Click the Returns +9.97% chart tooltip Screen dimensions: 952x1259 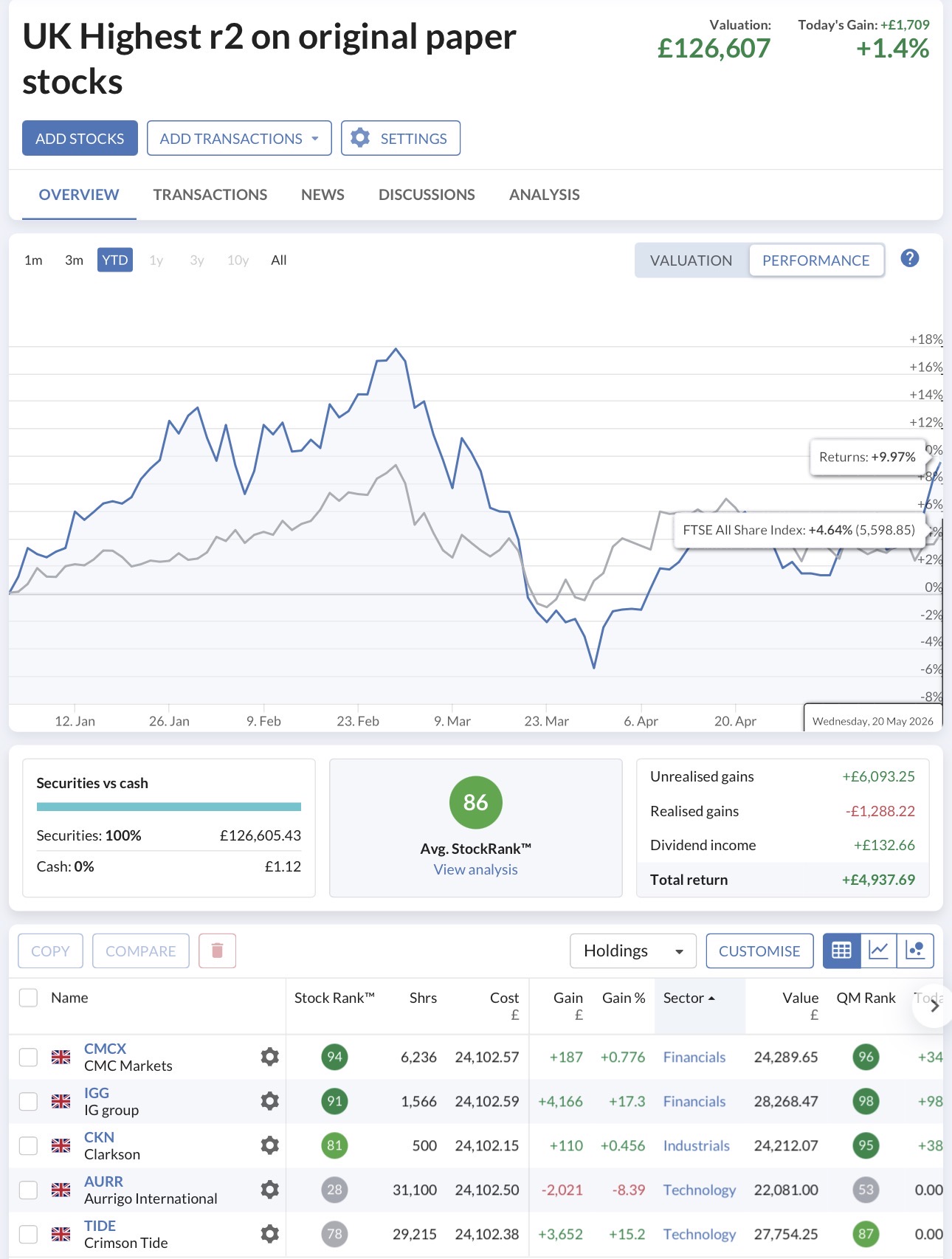tap(867, 457)
